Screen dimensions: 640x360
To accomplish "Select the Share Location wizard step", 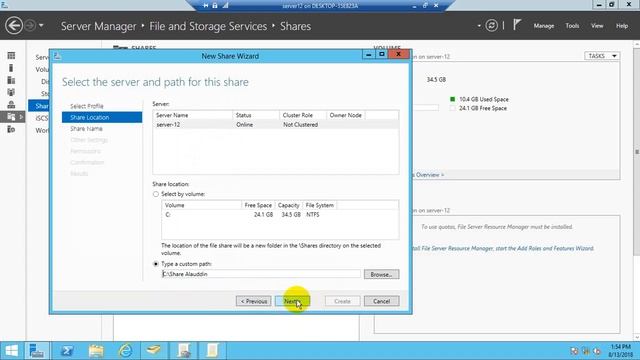I will click(x=102, y=117).
